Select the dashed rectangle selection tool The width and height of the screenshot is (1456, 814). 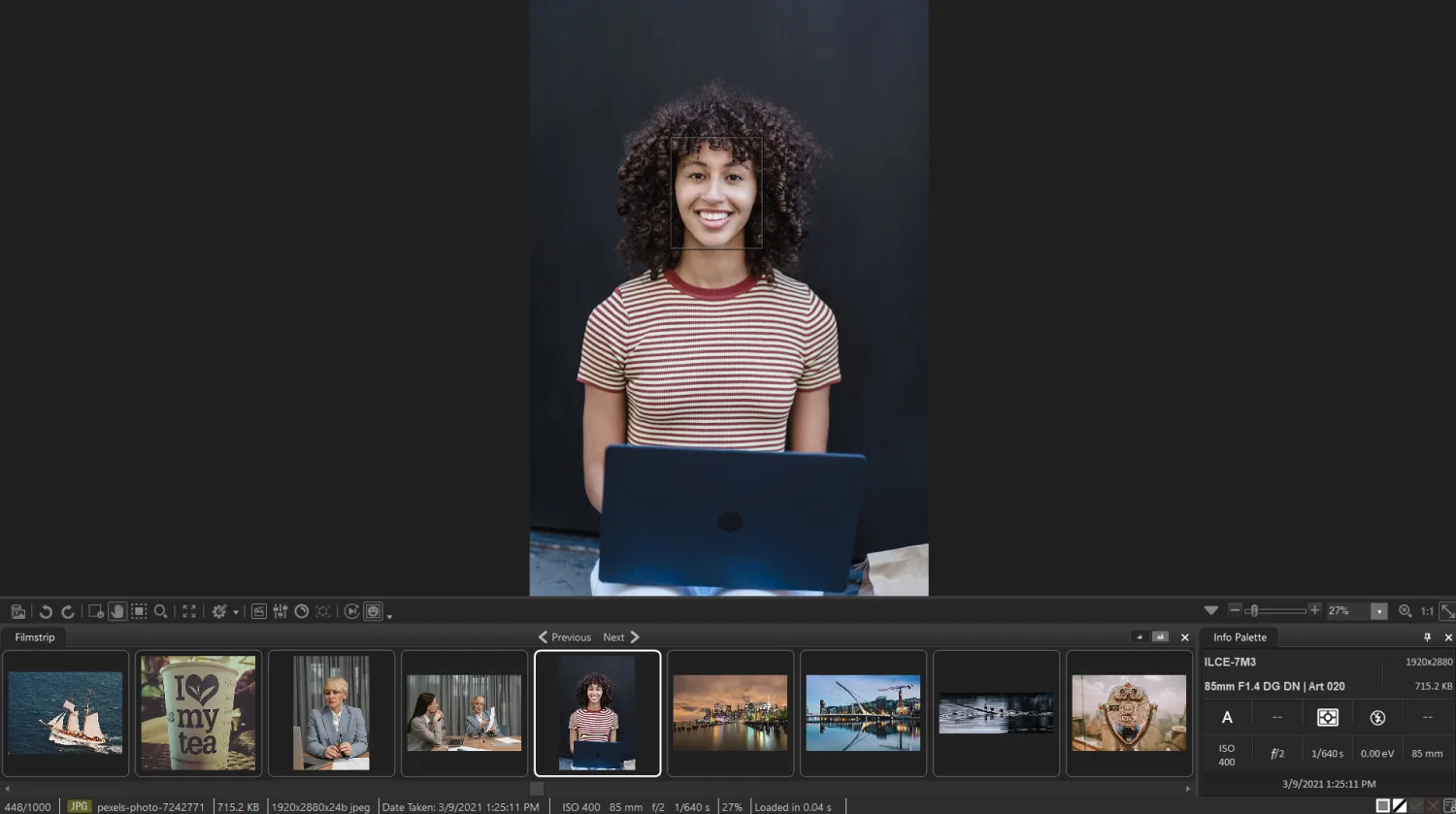pos(139,611)
